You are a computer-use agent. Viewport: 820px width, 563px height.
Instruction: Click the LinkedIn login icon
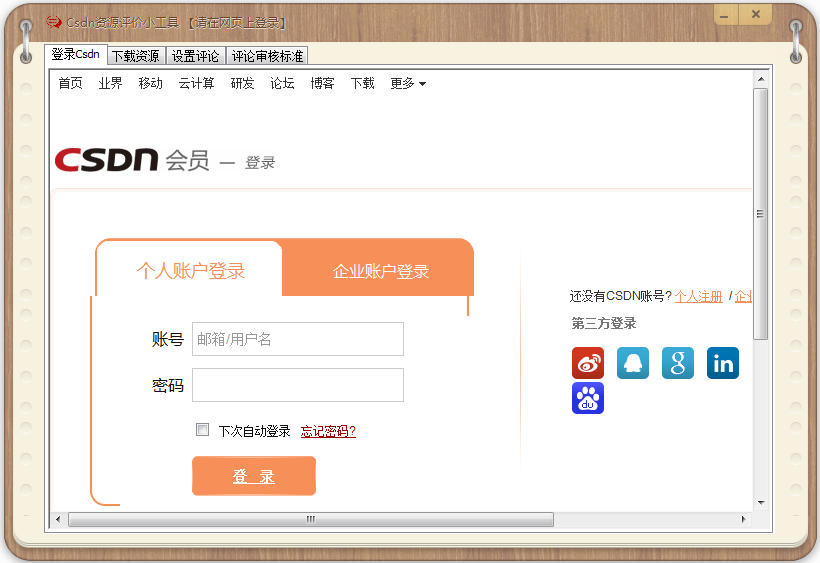click(723, 363)
